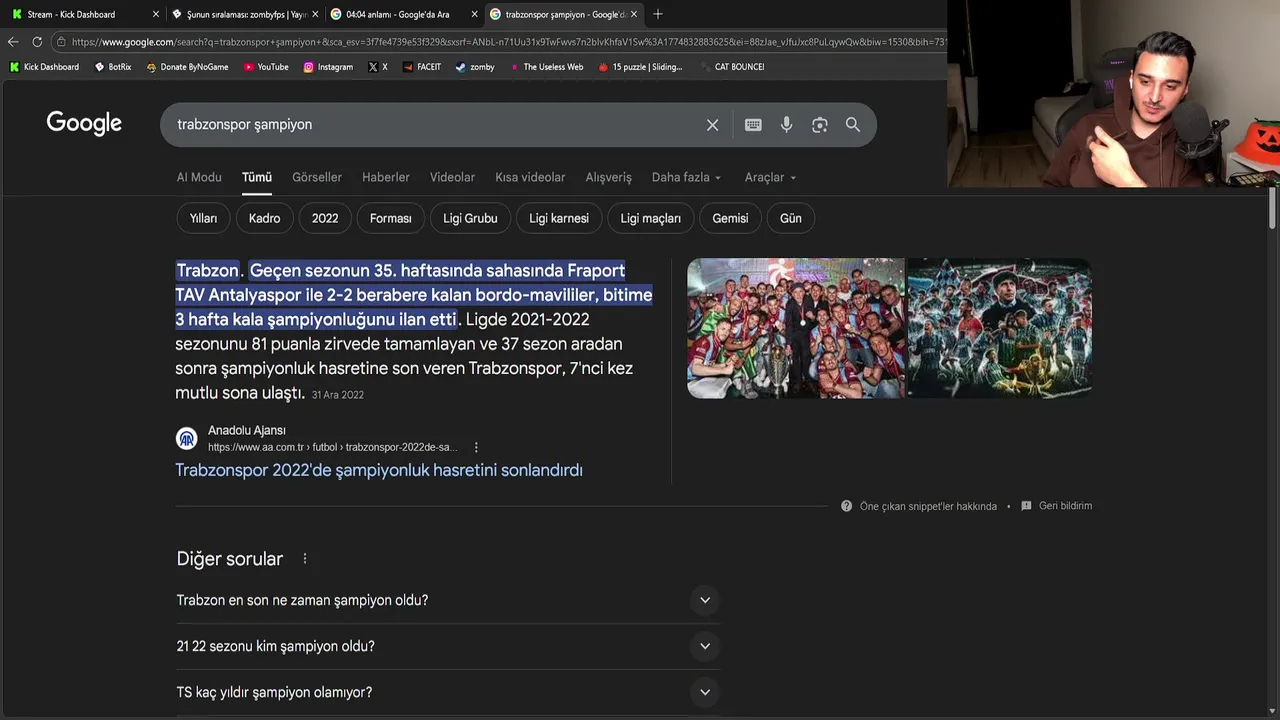Go back with the browser back arrow
Screen dimensions: 1280x720
click(13, 42)
